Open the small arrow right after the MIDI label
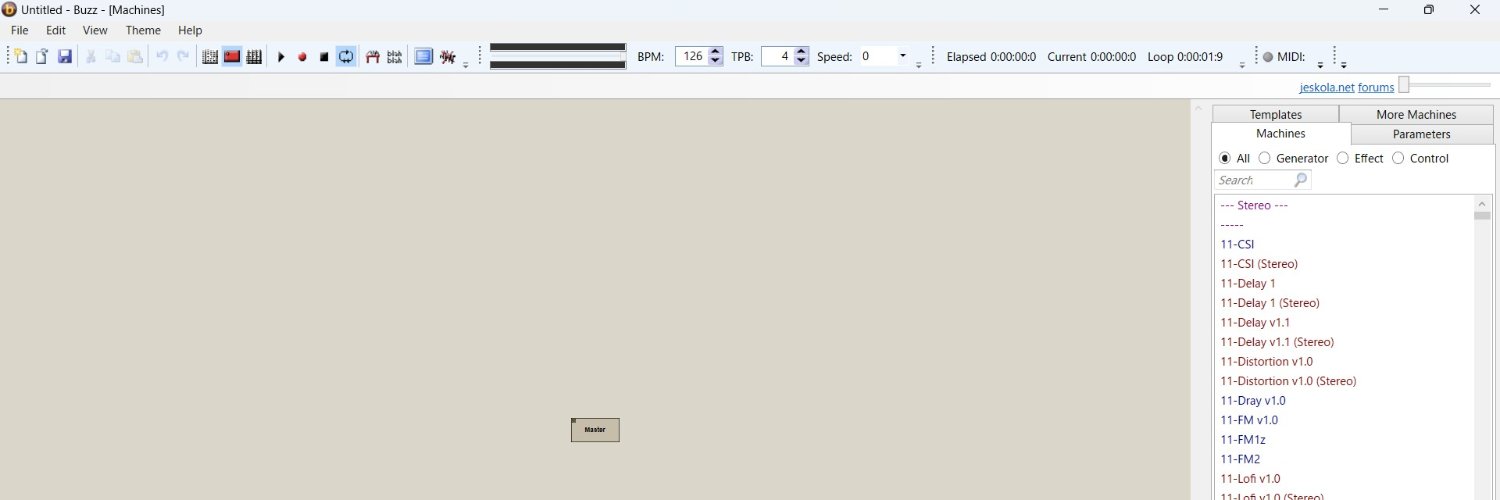 point(1320,65)
